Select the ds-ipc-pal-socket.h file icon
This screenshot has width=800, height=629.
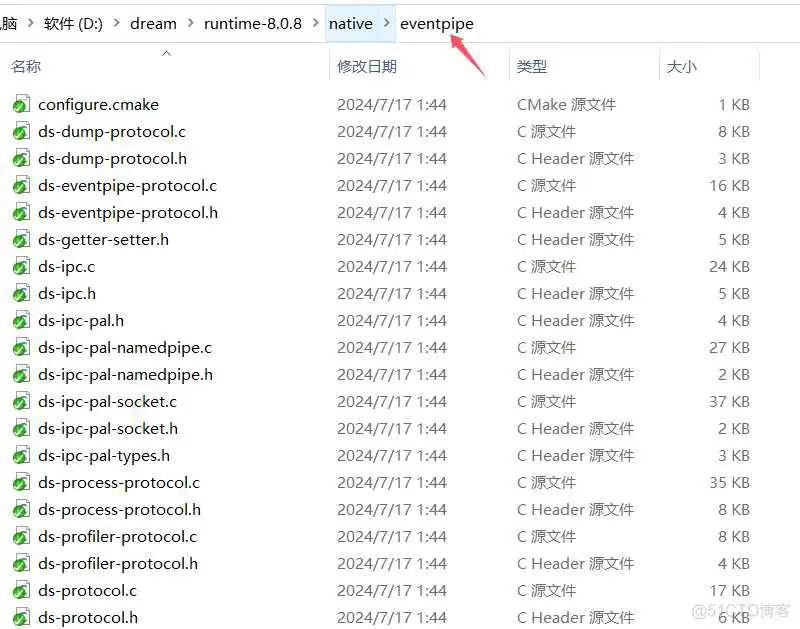pos(21,429)
